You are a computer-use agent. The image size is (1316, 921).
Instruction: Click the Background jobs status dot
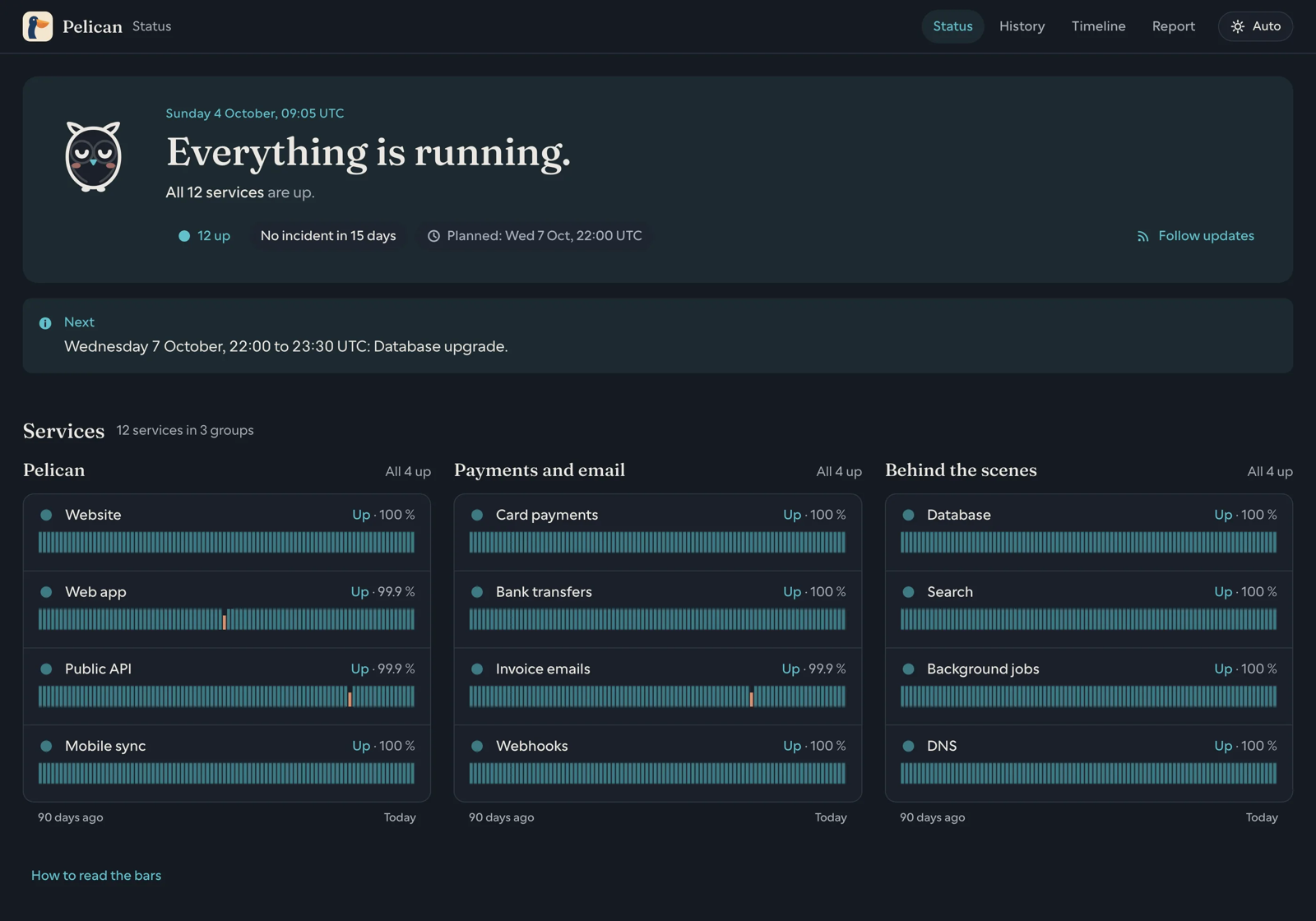(x=908, y=669)
